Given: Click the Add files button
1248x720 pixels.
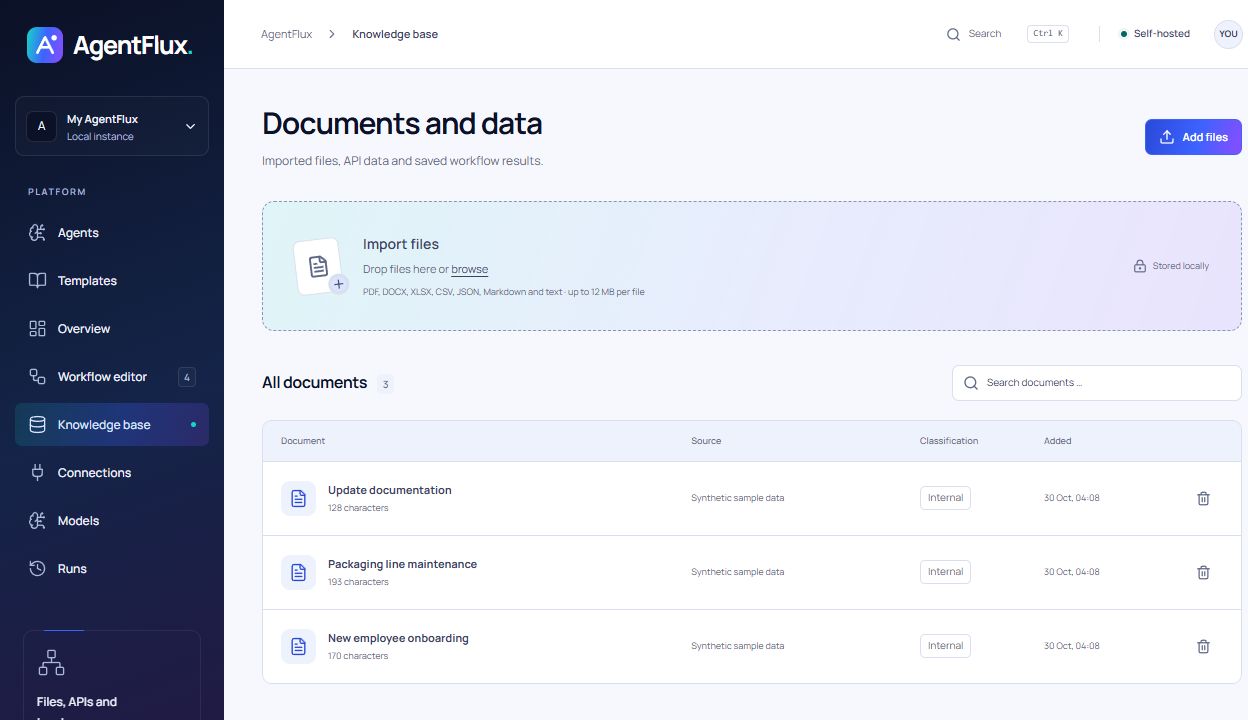Looking at the screenshot, I should pos(1193,137).
